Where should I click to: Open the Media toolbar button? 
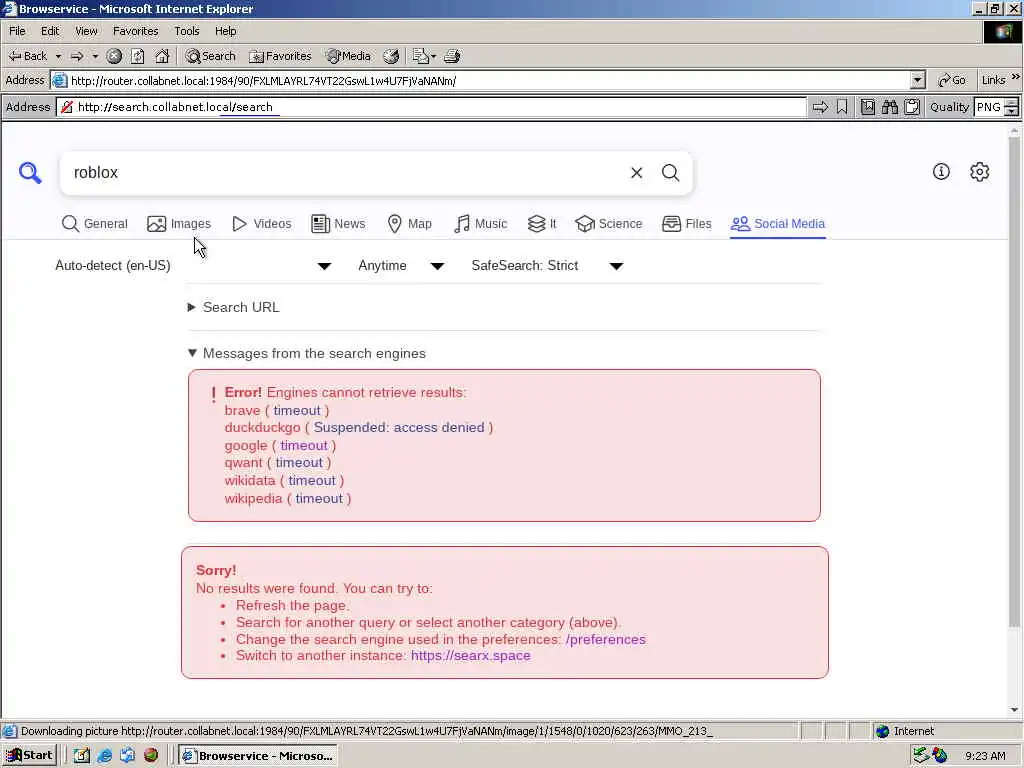coord(349,56)
